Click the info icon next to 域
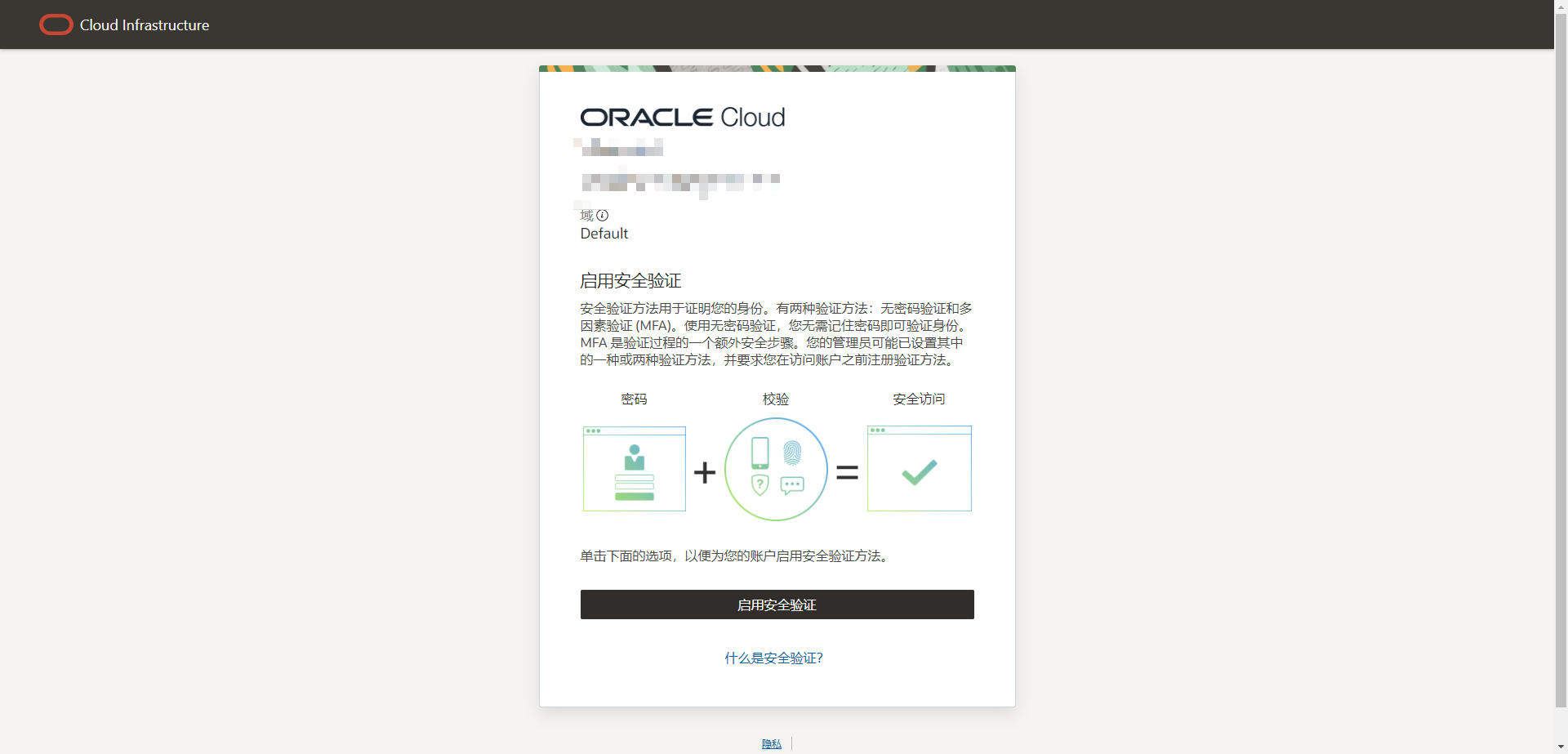The height and width of the screenshot is (754, 1568). click(603, 216)
